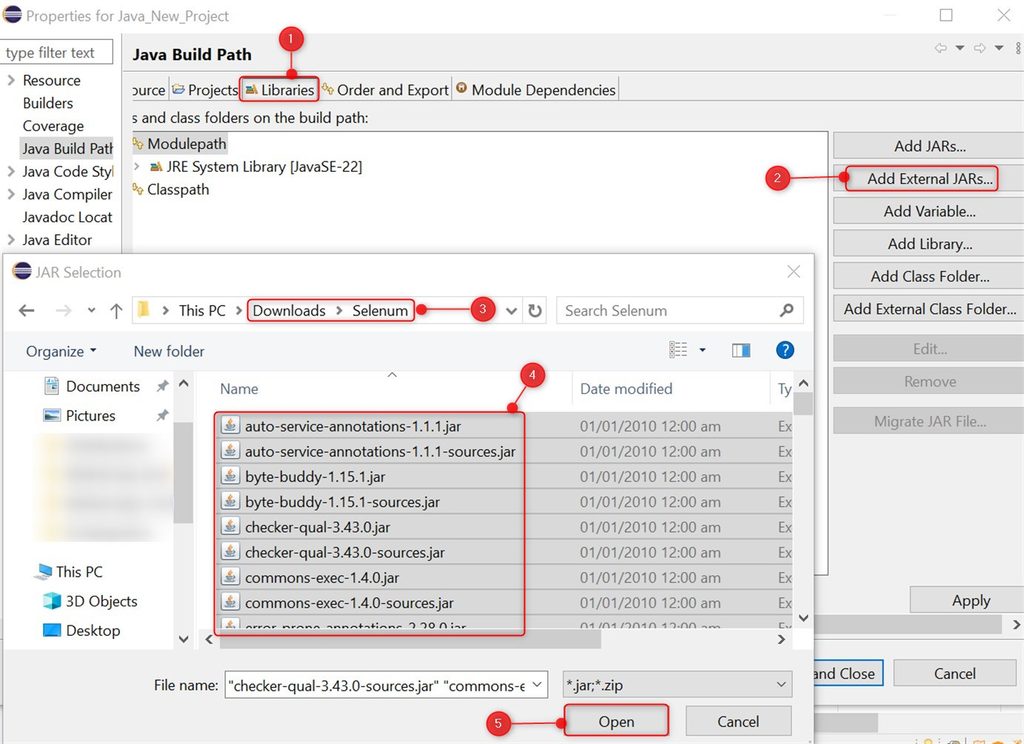
Task: Change the file view layout icon
Action: [x=678, y=350]
